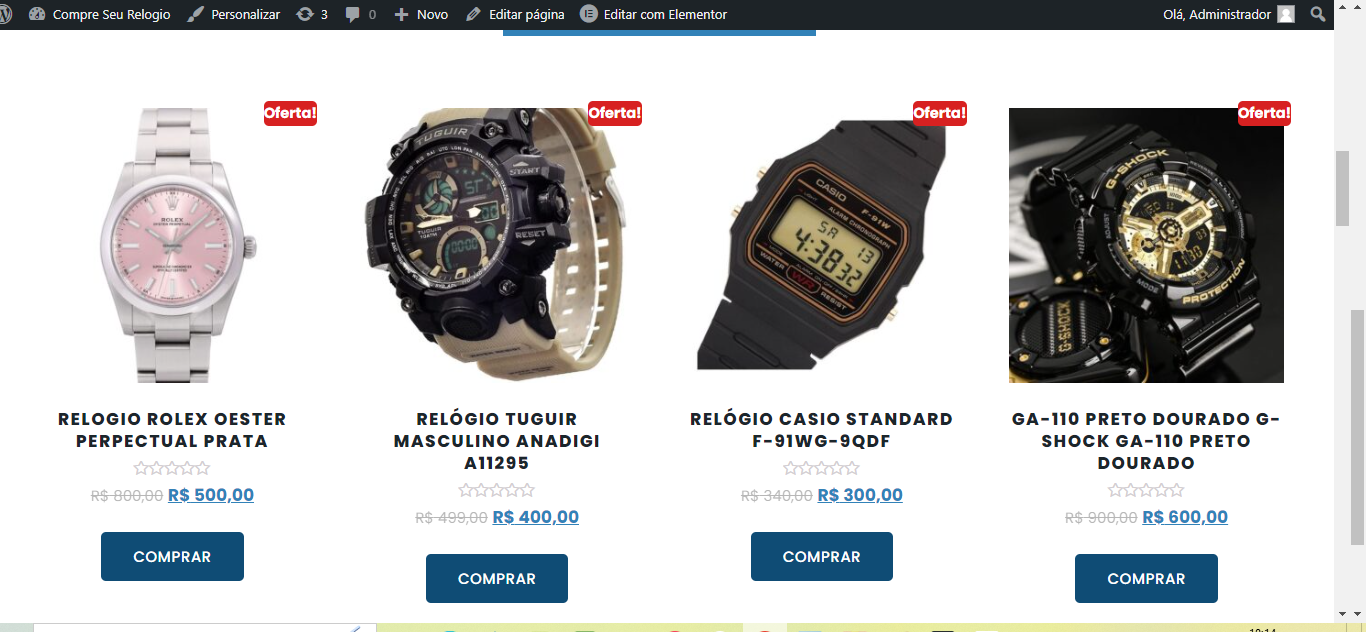1366x632 pixels.
Task: Click the Oferta badge on G-Shock
Action: pos(1264,113)
